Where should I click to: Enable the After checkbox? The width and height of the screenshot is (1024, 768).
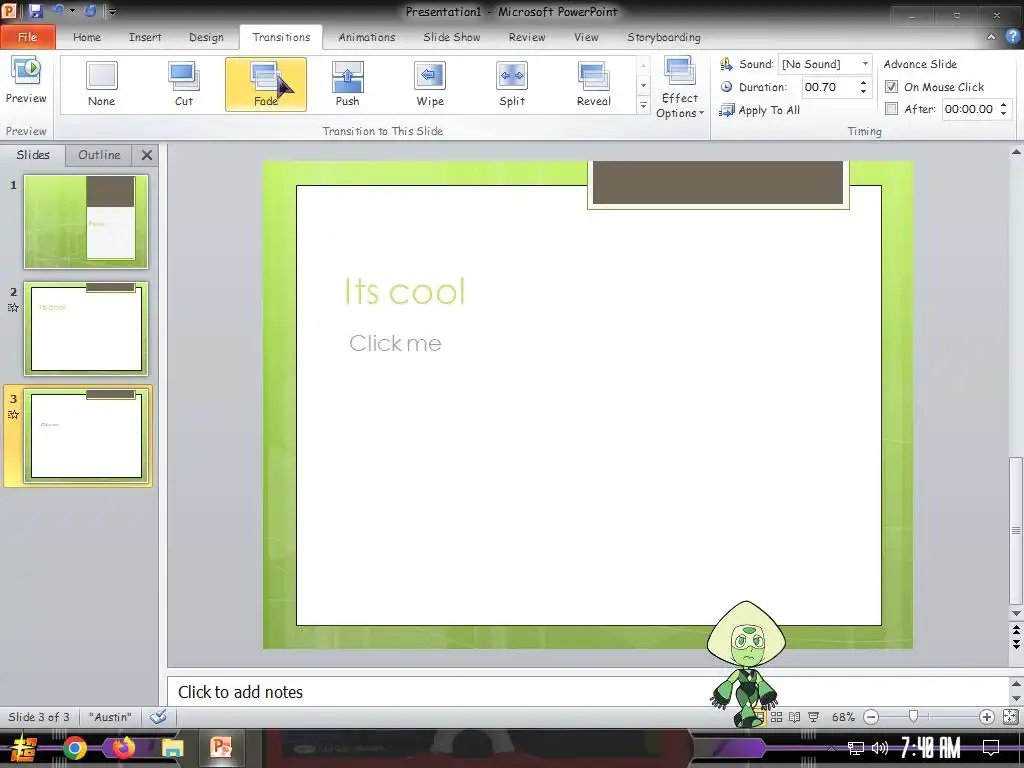point(891,109)
